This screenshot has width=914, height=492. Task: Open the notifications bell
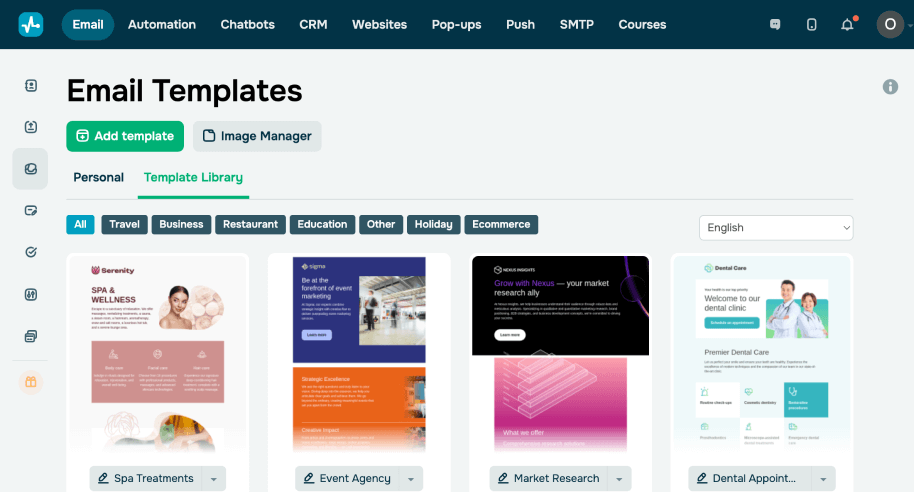point(847,24)
